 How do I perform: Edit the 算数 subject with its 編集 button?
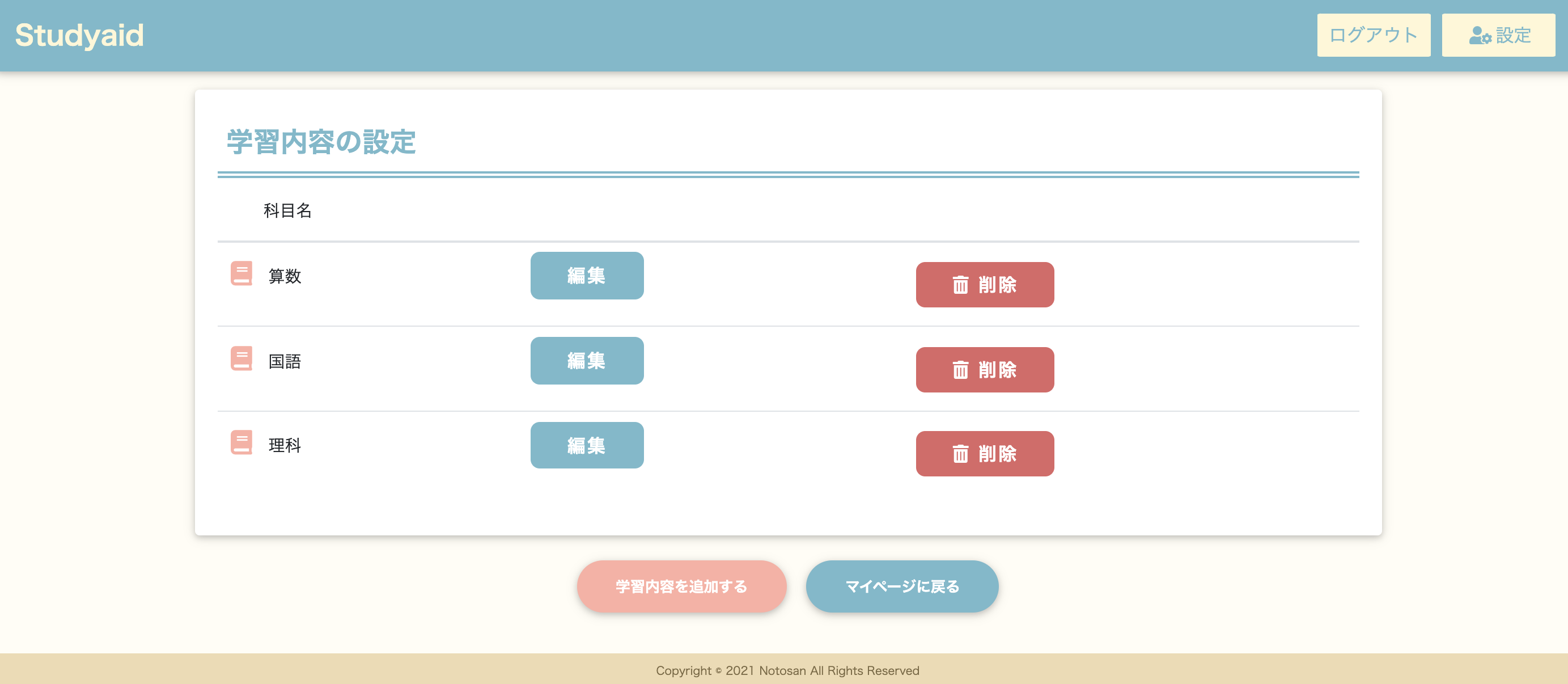click(586, 275)
